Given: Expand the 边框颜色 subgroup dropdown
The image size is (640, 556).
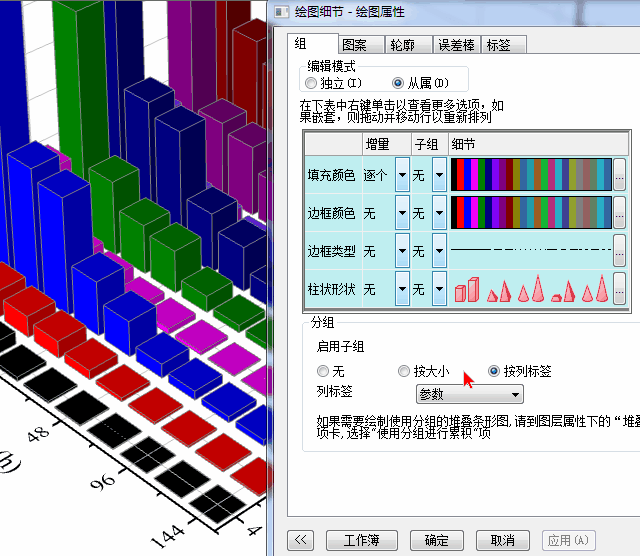Looking at the screenshot, I should tap(438, 213).
